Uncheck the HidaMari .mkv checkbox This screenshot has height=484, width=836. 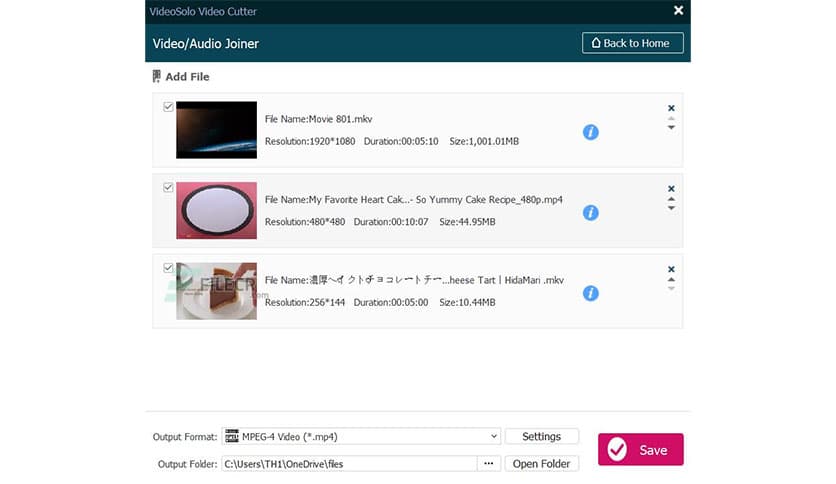pyautogui.click(x=168, y=268)
